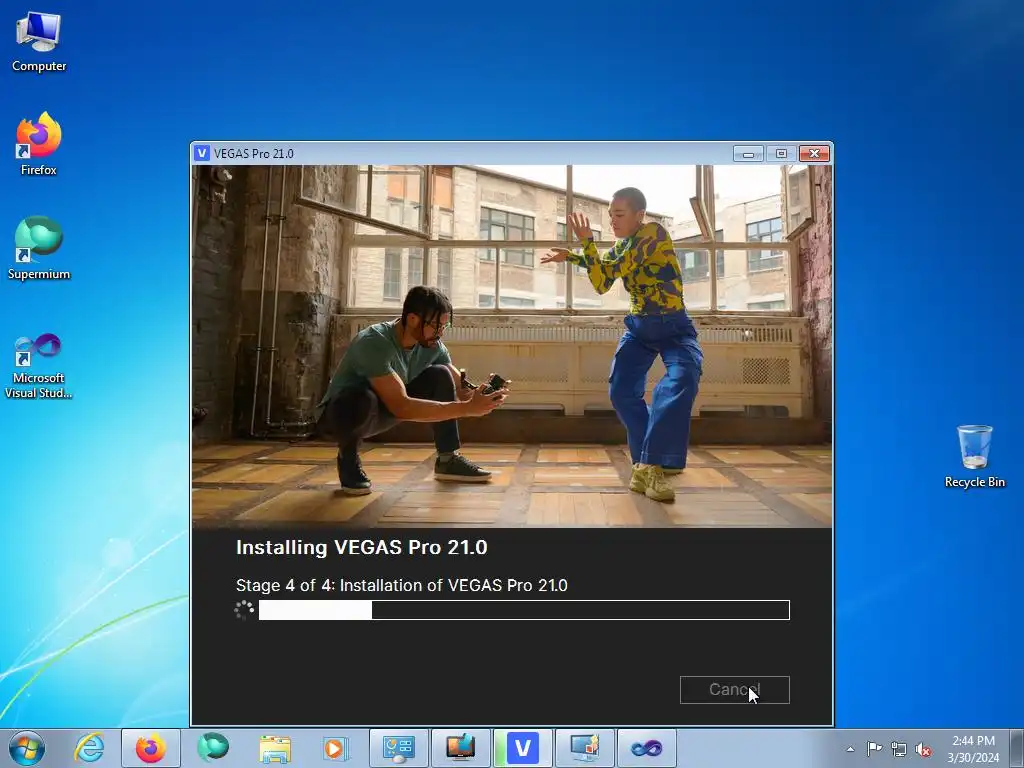
Task: Select the Computer desktop icon
Action: 39,42
